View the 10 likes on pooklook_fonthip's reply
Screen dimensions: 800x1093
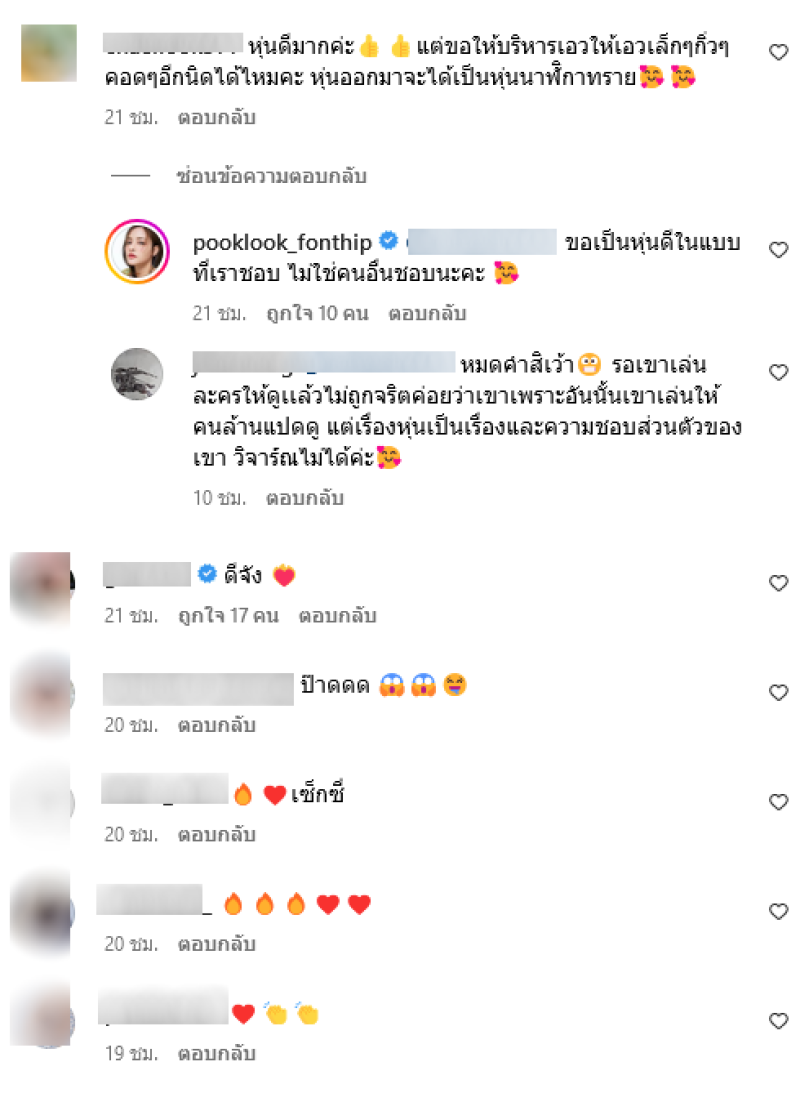[x=317, y=314]
